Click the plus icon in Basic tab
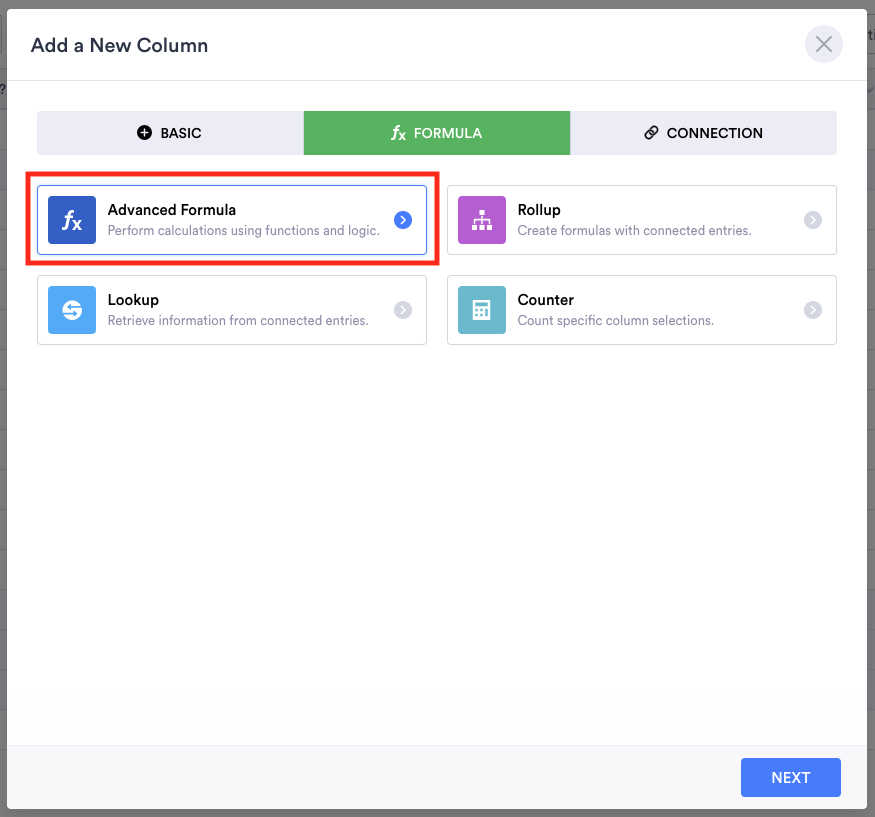 point(144,133)
